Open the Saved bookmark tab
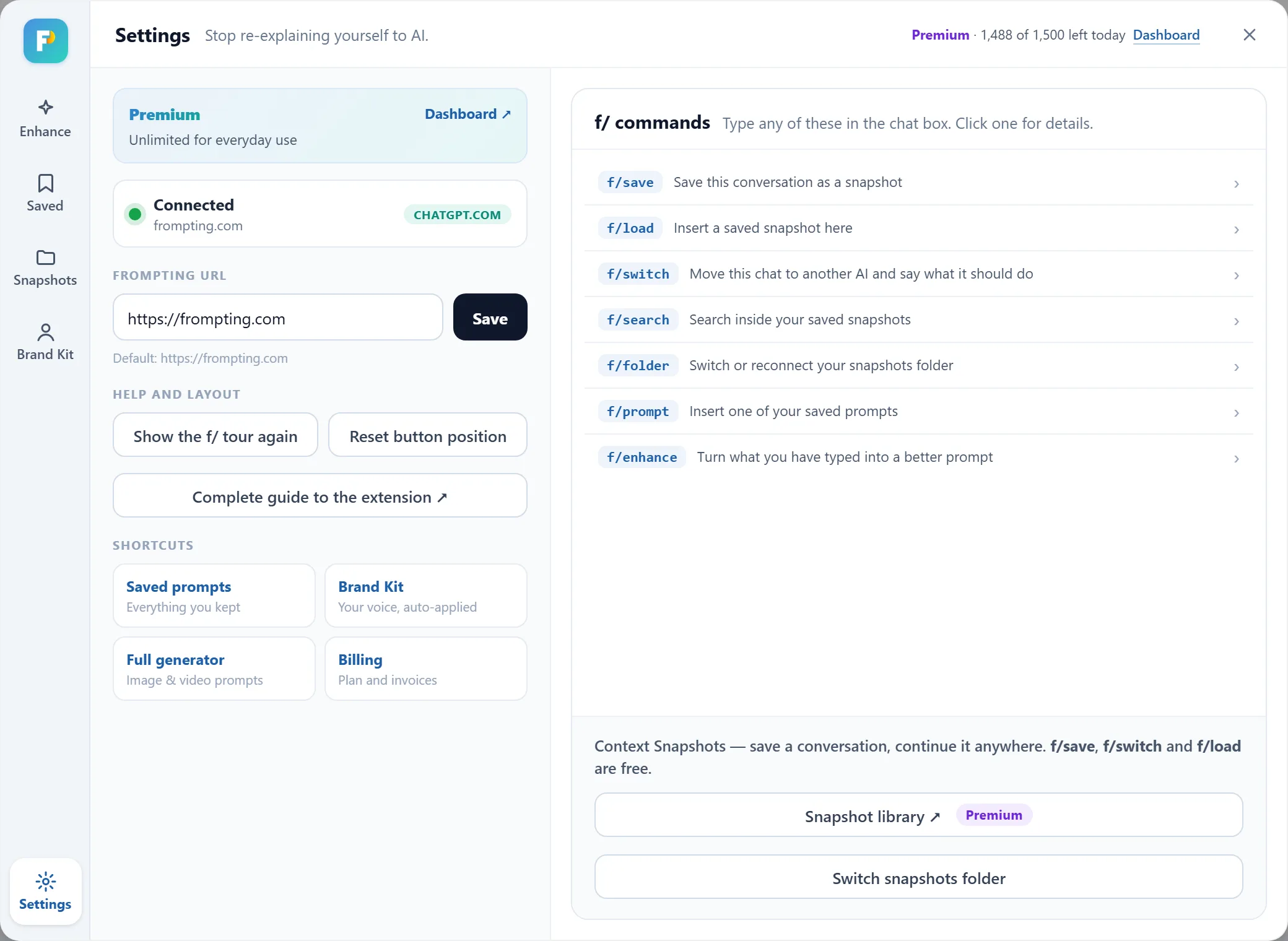 pyautogui.click(x=45, y=193)
